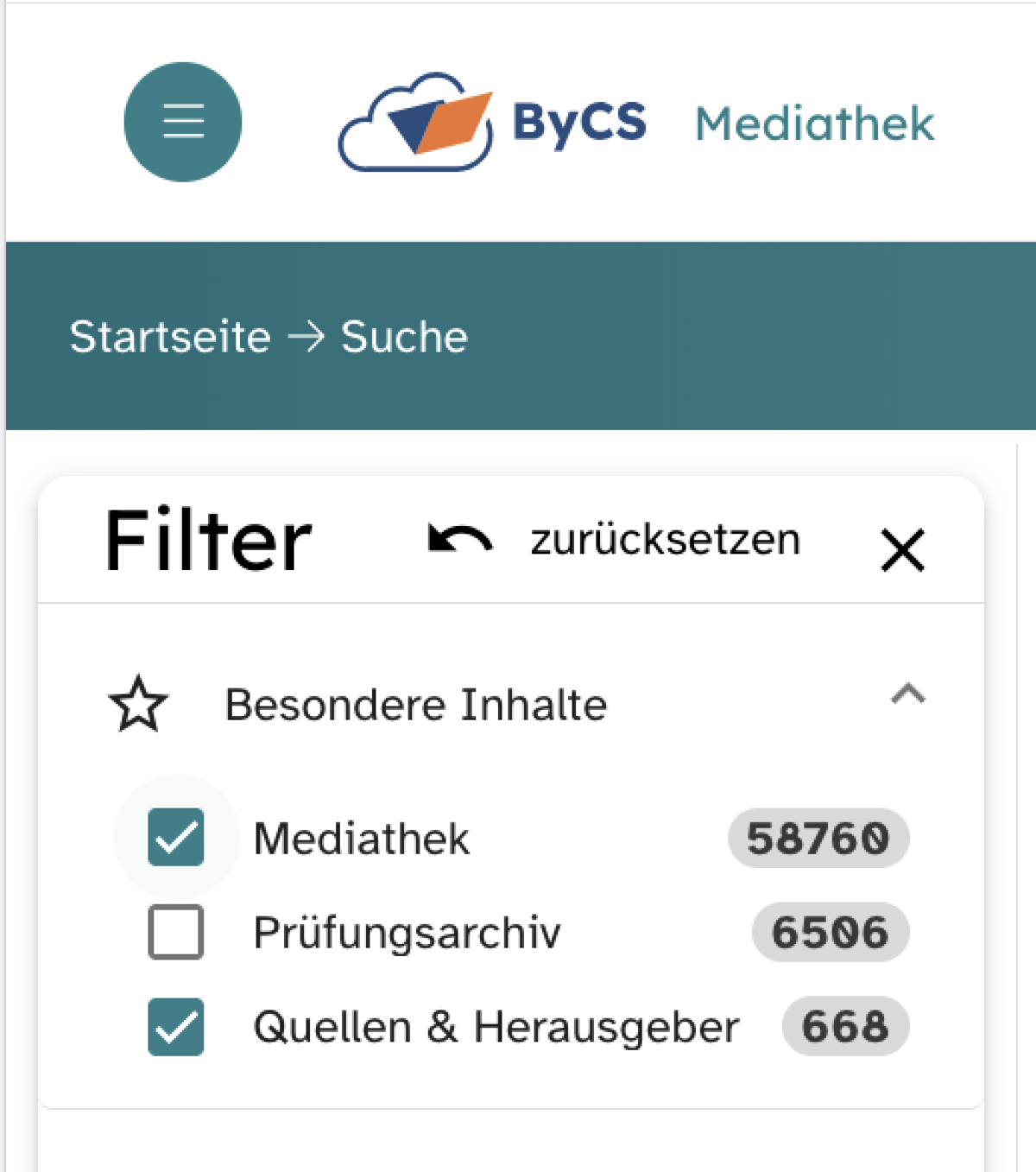This screenshot has width=1036, height=1172.
Task: Click the 6506 count badge
Action: 830,933
